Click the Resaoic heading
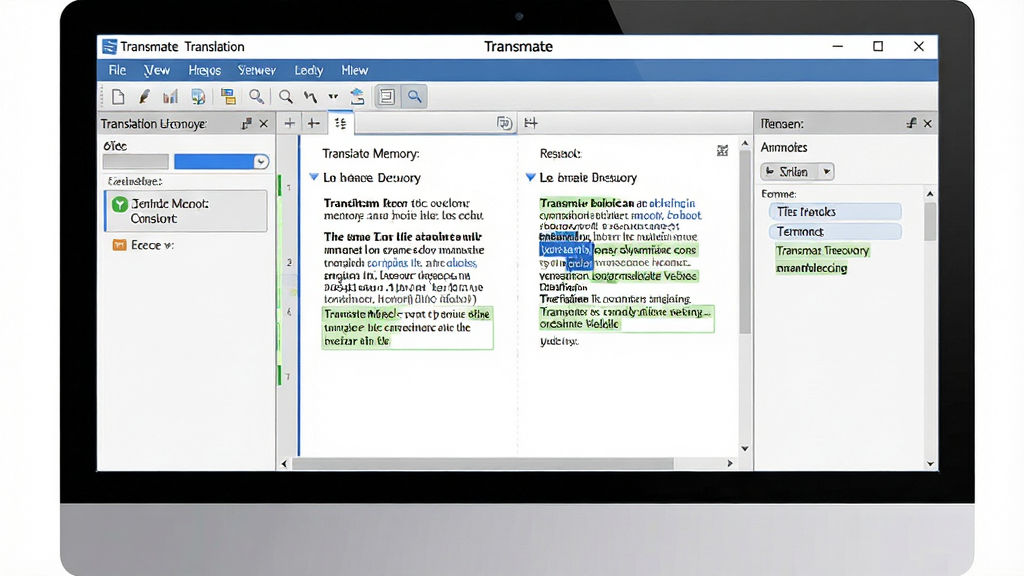The width and height of the screenshot is (1024, 576). pos(560,153)
